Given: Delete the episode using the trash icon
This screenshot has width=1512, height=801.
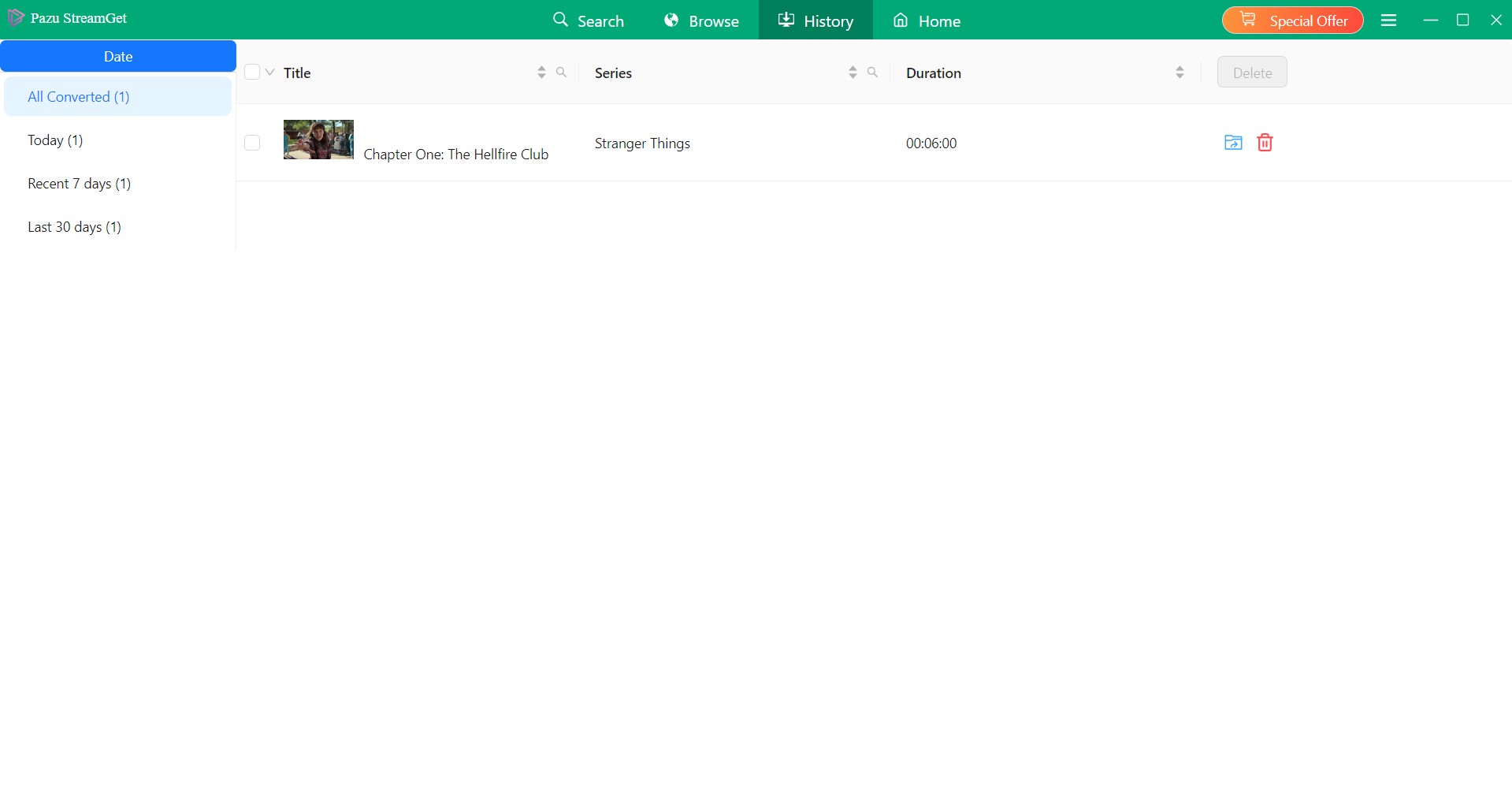Looking at the screenshot, I should pos(1265,143).
